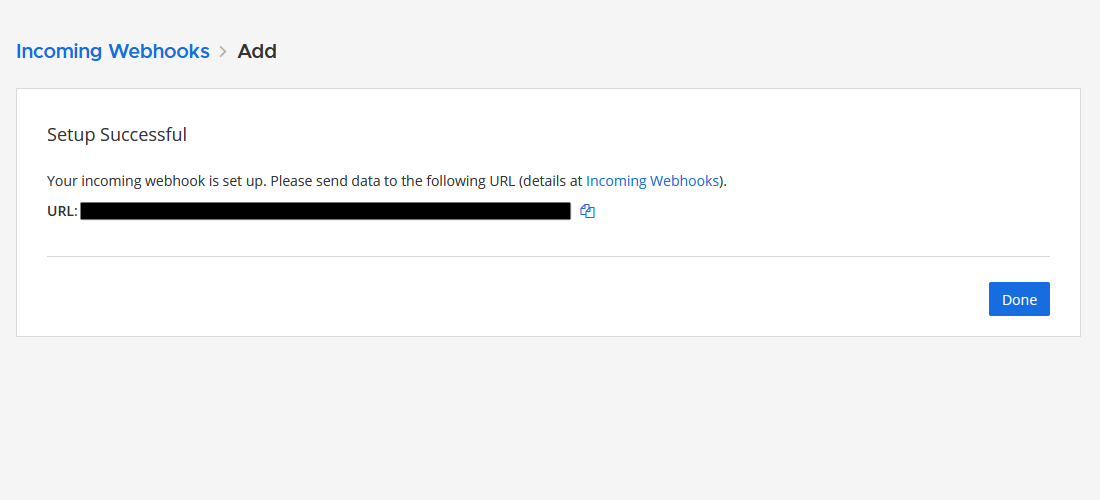Click the breadcrumb chevron separator
The width and height of the screenshot is (1100, 500).
tap(223, 51)
